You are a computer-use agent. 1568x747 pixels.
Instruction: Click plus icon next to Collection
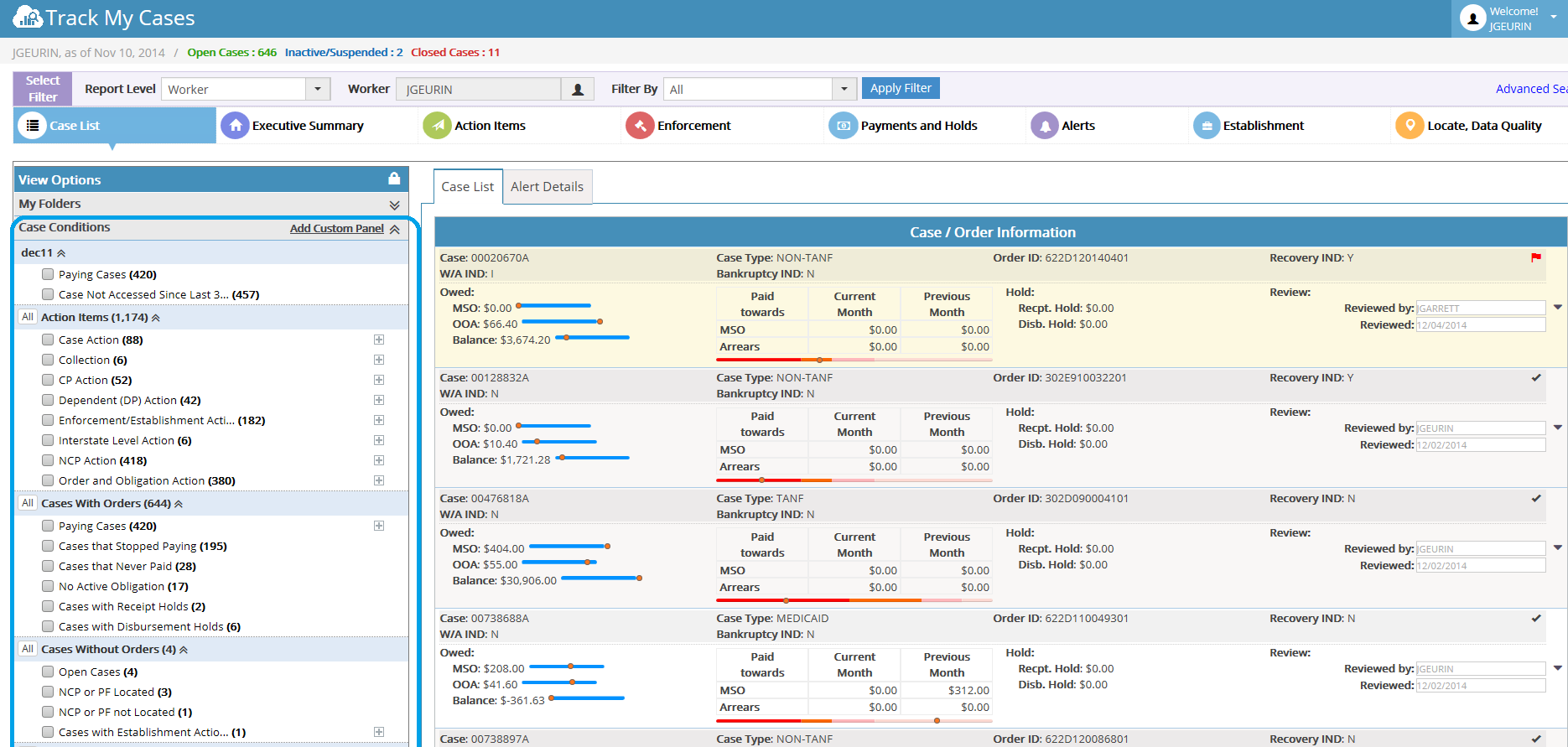[379, 360]
